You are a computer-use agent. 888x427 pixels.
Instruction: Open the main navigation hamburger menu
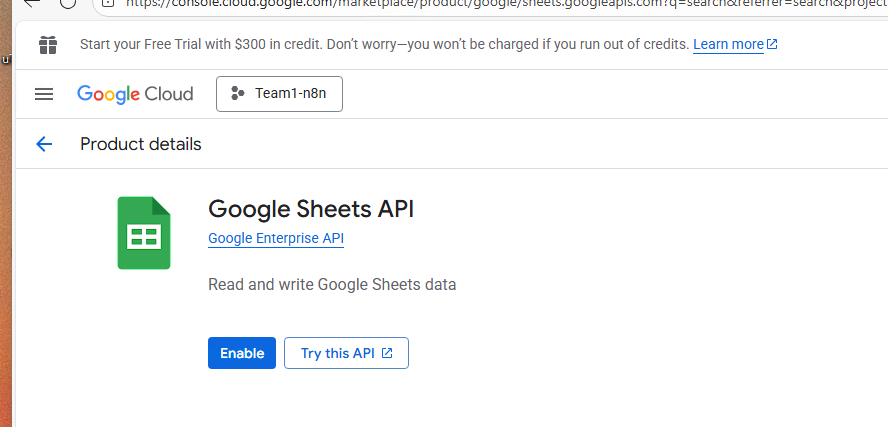tap(43, 94)
